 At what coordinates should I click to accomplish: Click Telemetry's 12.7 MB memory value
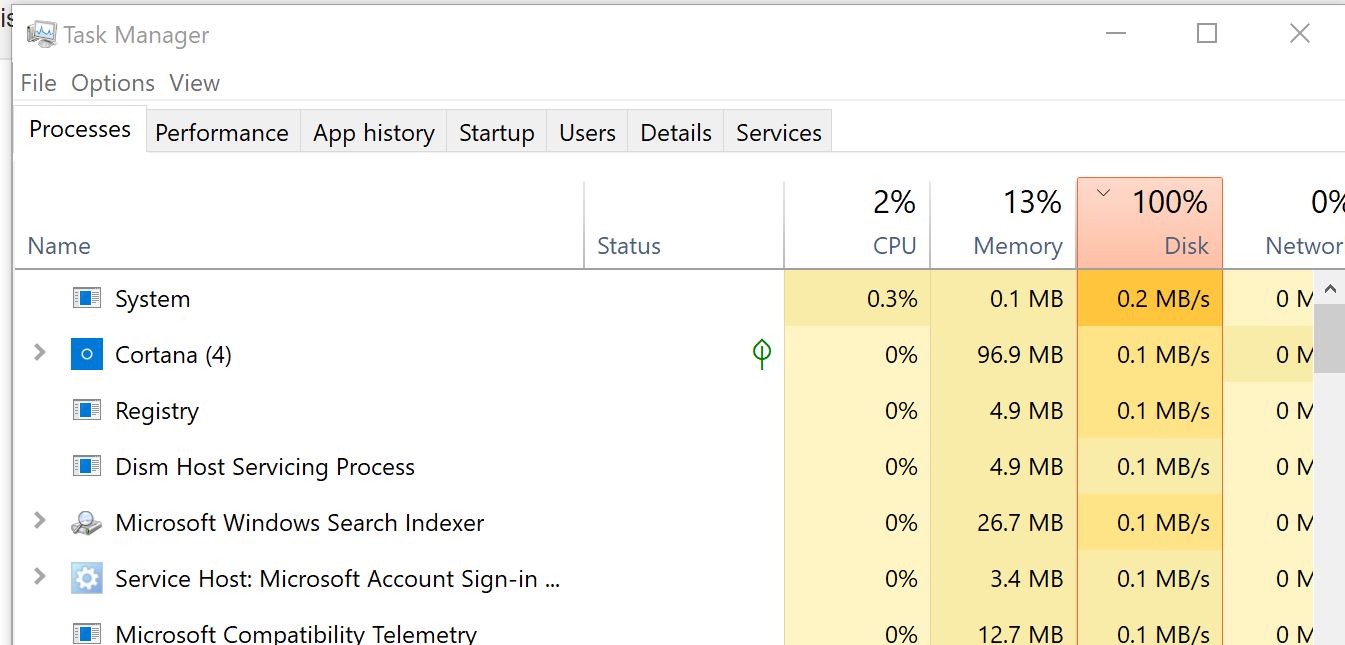1020,634
